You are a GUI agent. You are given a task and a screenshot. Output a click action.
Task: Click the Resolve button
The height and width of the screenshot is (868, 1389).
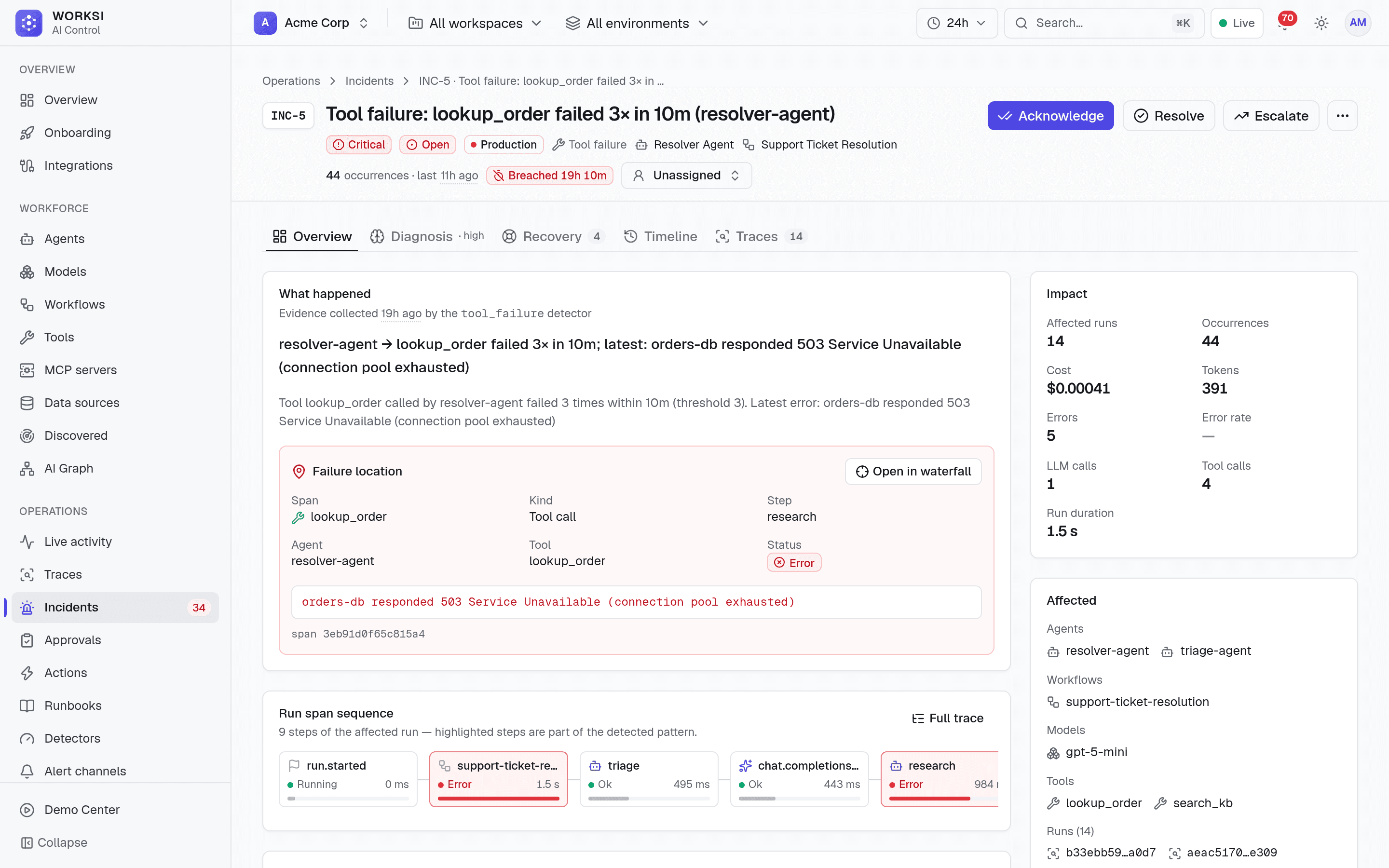point(1169,116)
